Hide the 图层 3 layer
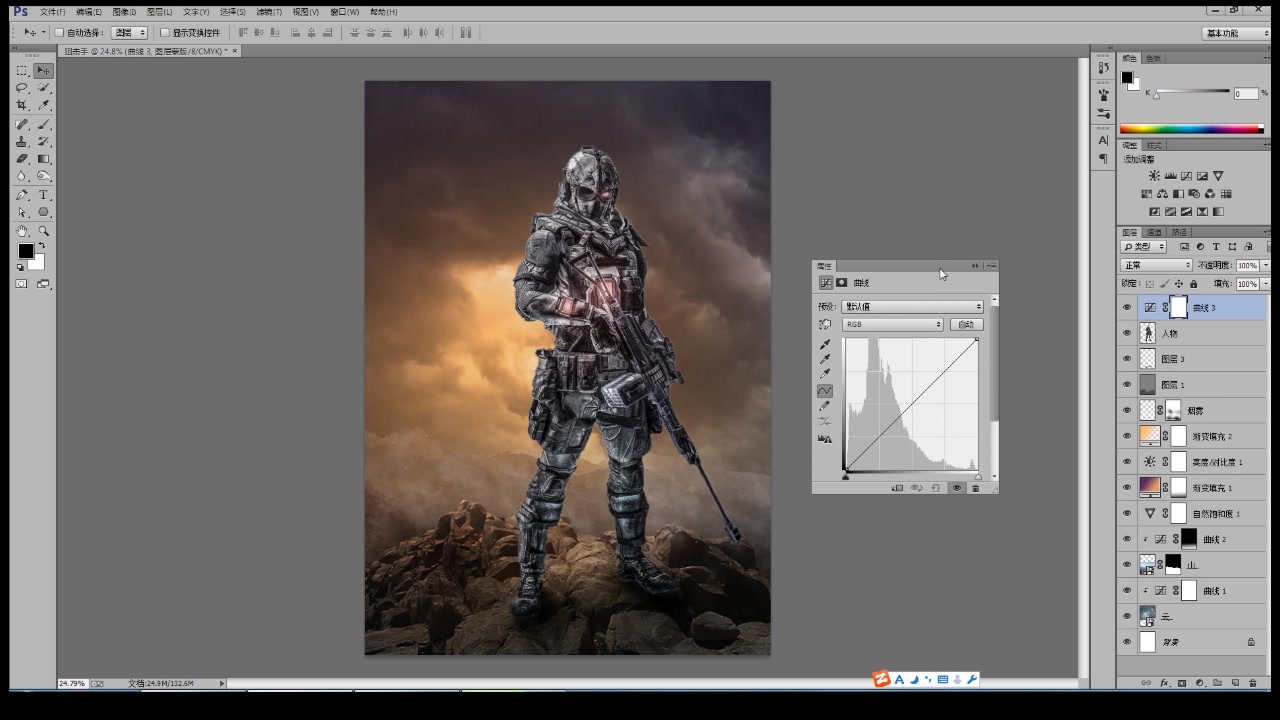Screen dimensions: 1280x720 click(x=1127, y=359)
